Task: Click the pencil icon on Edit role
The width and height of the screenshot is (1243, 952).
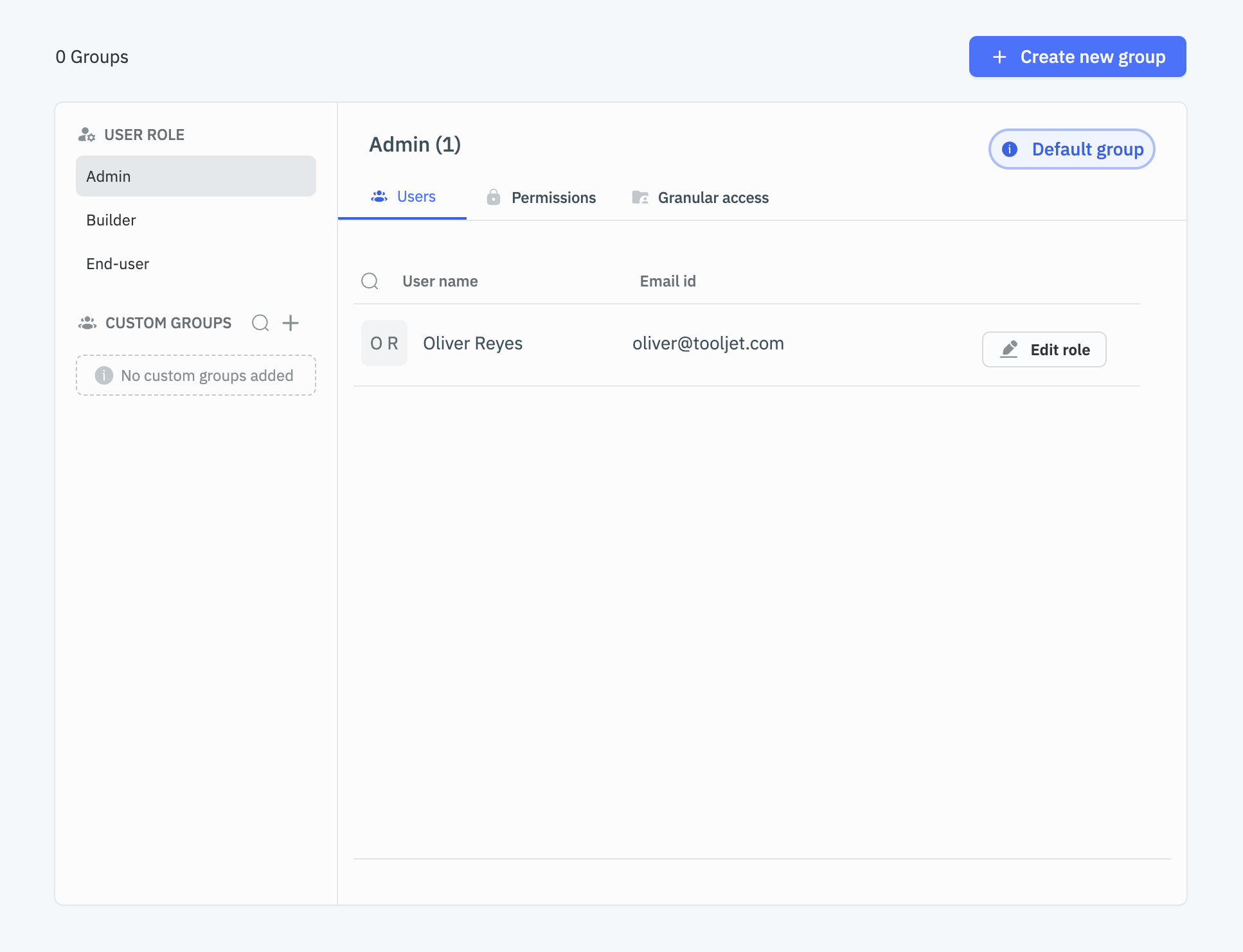Action: [x=1009, y=349]
